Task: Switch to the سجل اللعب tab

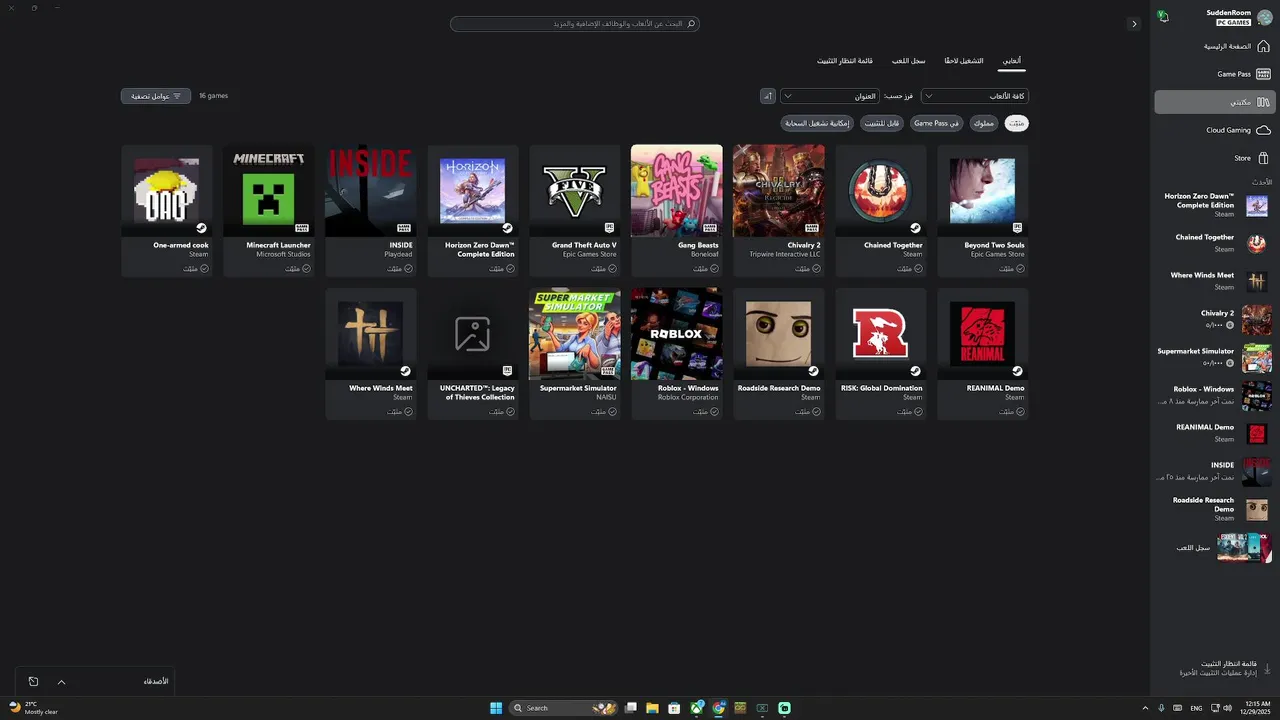Action: click(909, 61)
